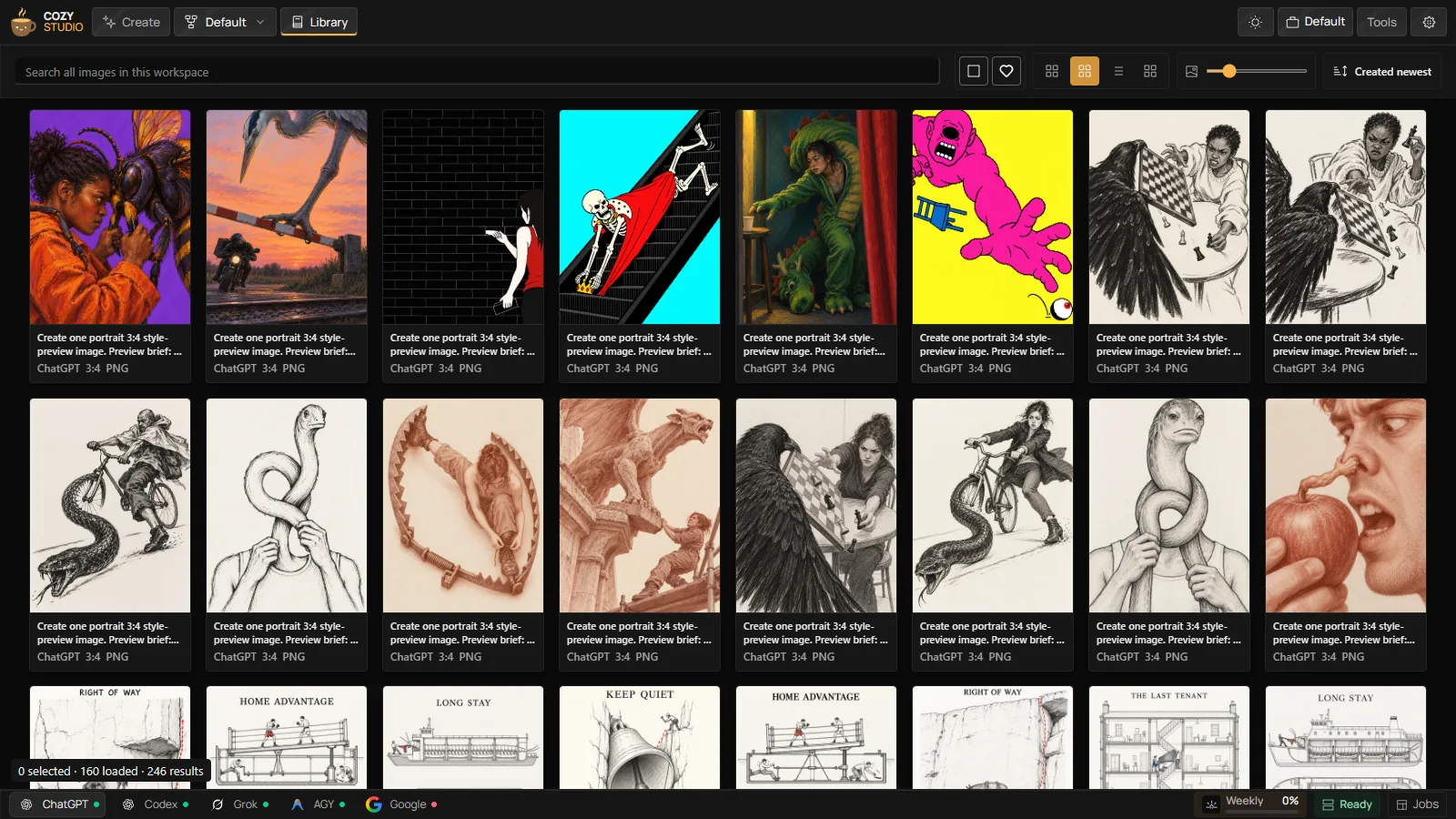Image resolution: width=1456 pixels, height=819 pixels.
Task: Select the highlighted orange grid view icon
Action: (x=1084, y=71)
